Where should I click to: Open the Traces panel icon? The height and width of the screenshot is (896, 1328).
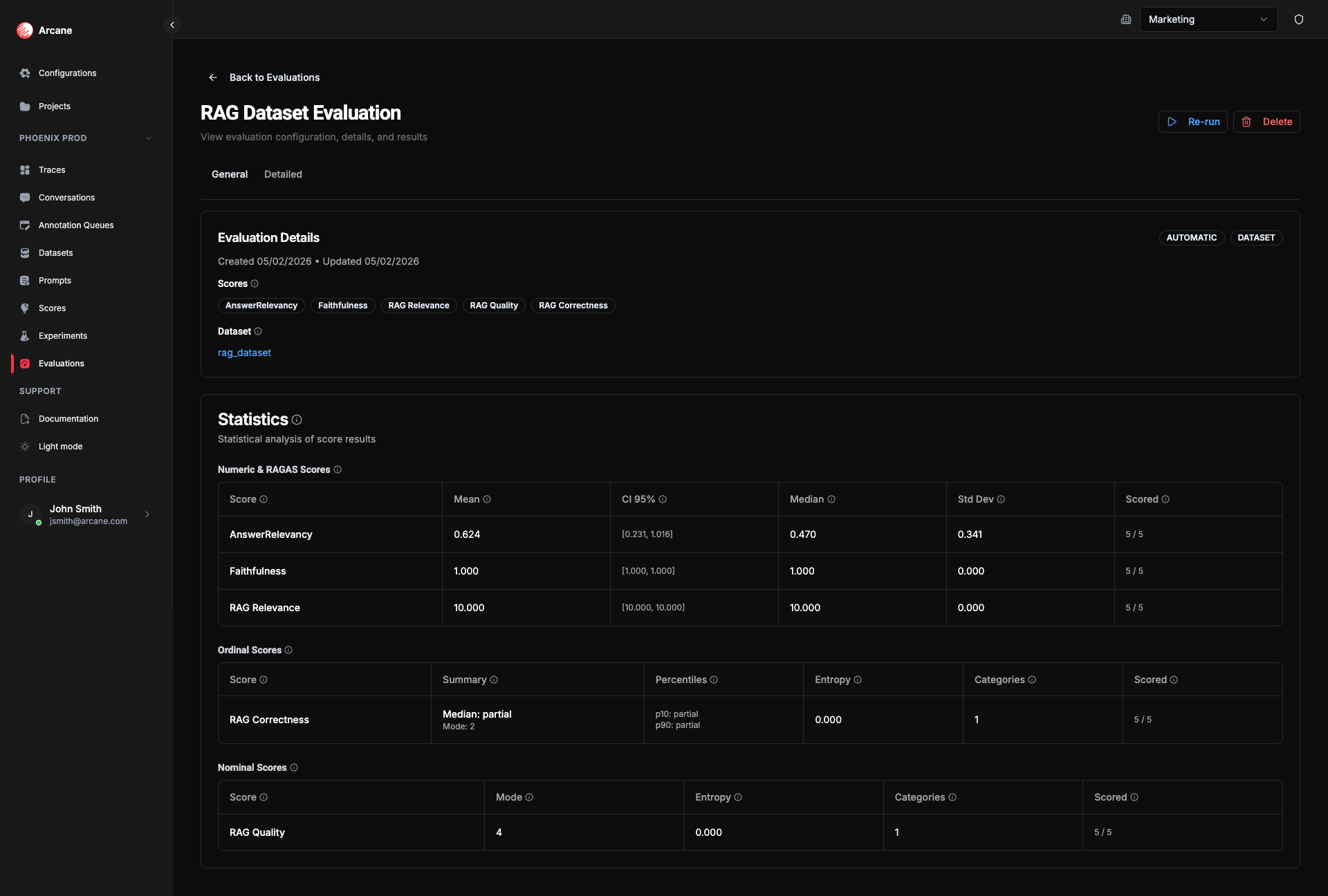tap(25, 169)
